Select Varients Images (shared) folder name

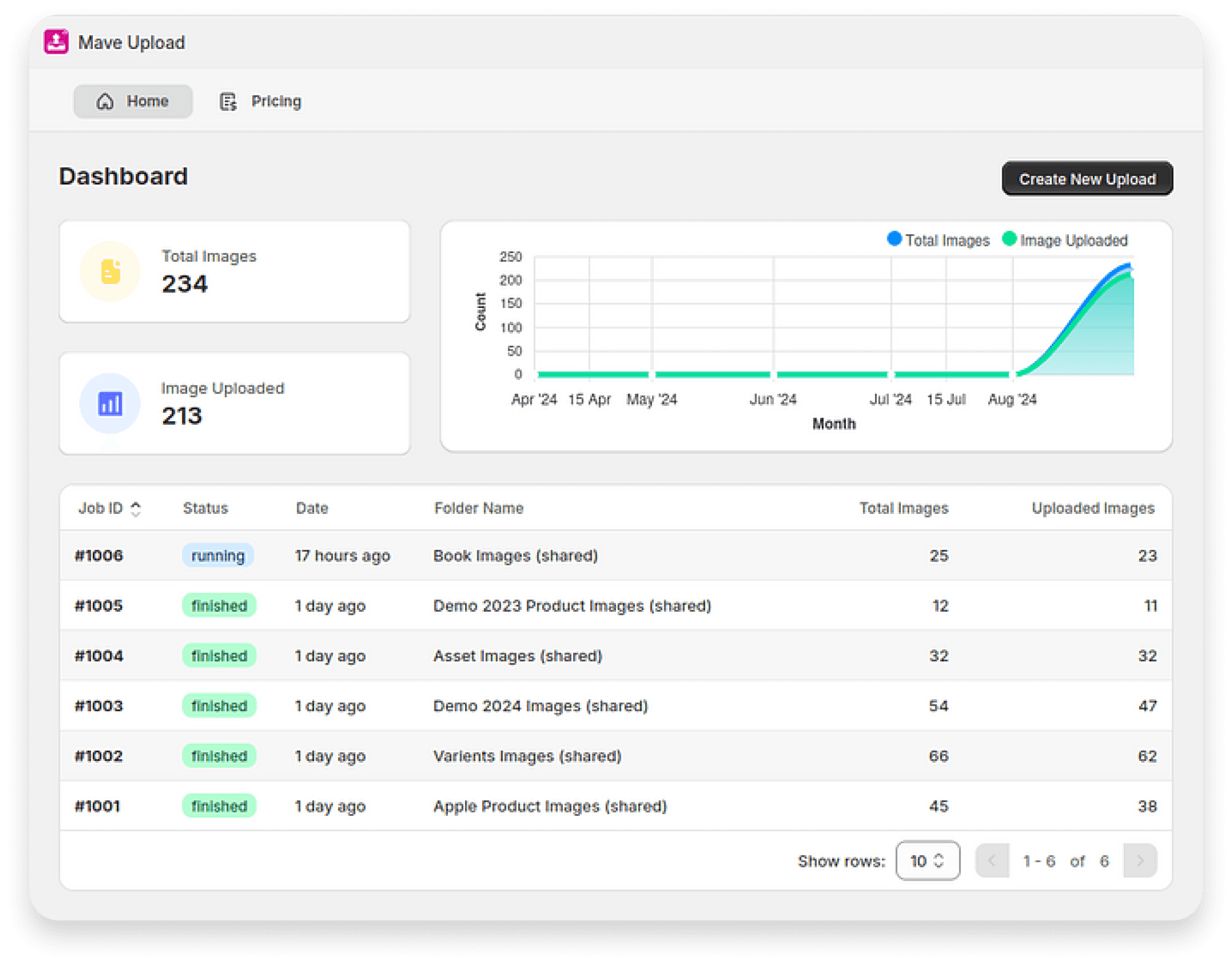point(527,756)
